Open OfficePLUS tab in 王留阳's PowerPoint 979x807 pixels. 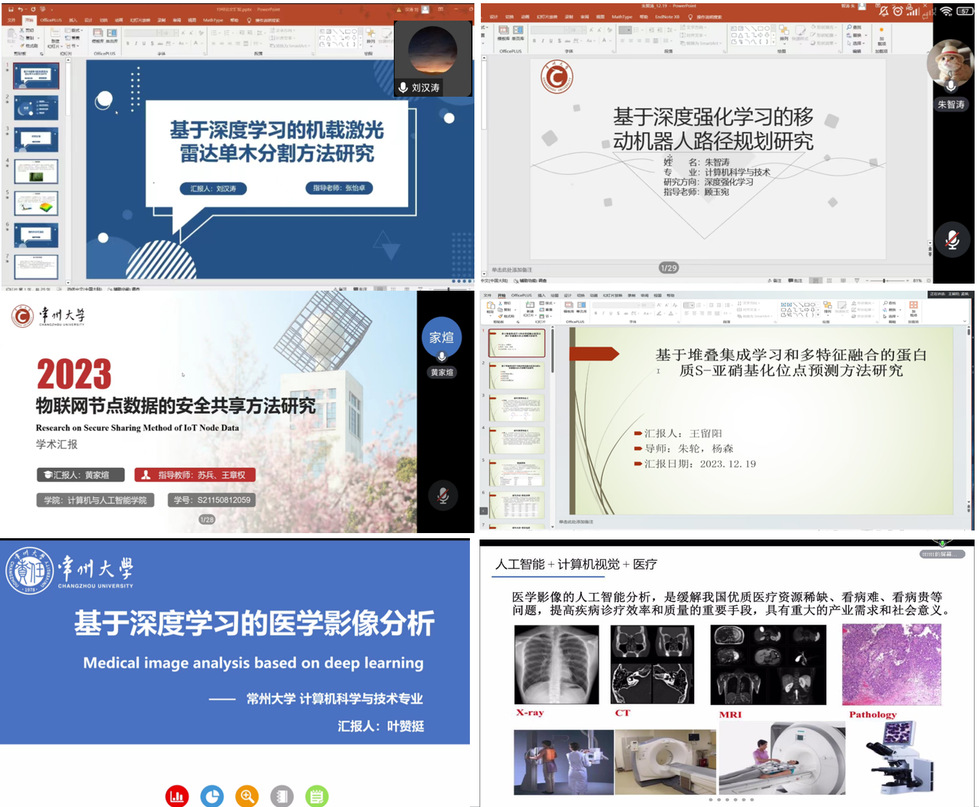[521, 295]
